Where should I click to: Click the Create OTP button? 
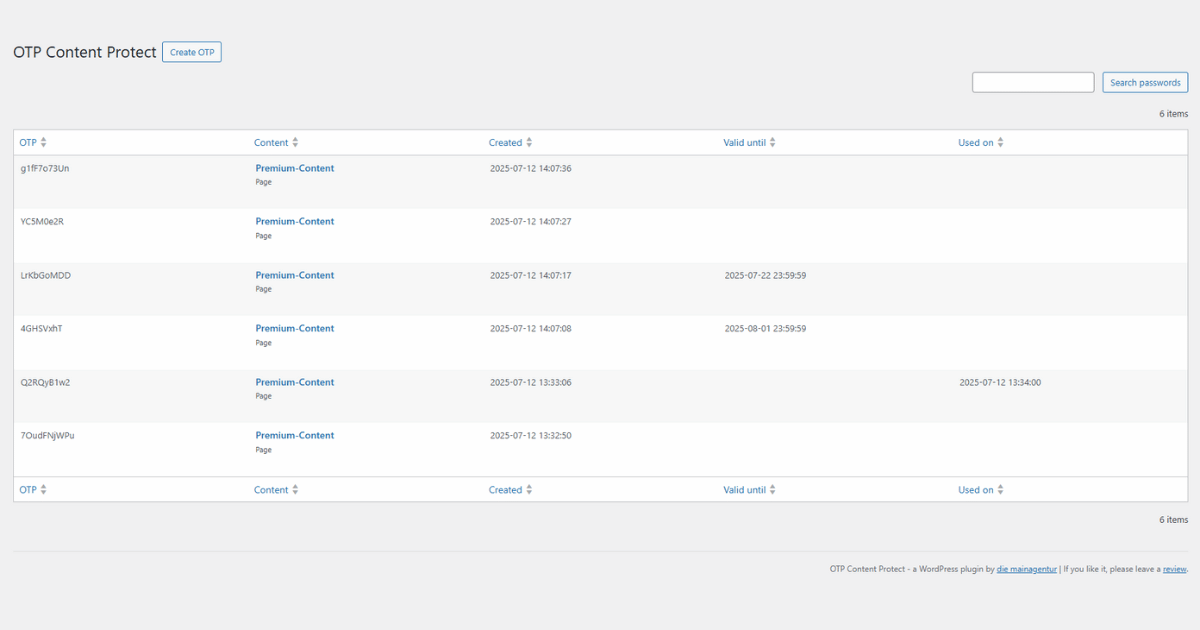(192, 52)
